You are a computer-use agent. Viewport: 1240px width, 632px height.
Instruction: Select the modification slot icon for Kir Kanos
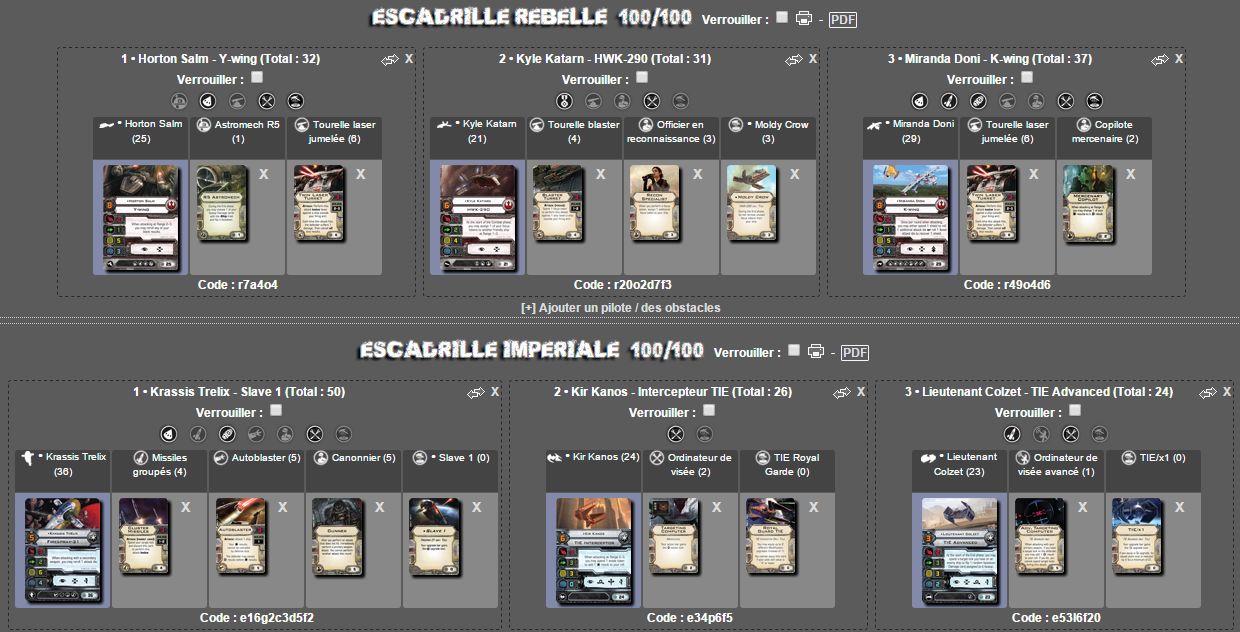coord(676,434)
